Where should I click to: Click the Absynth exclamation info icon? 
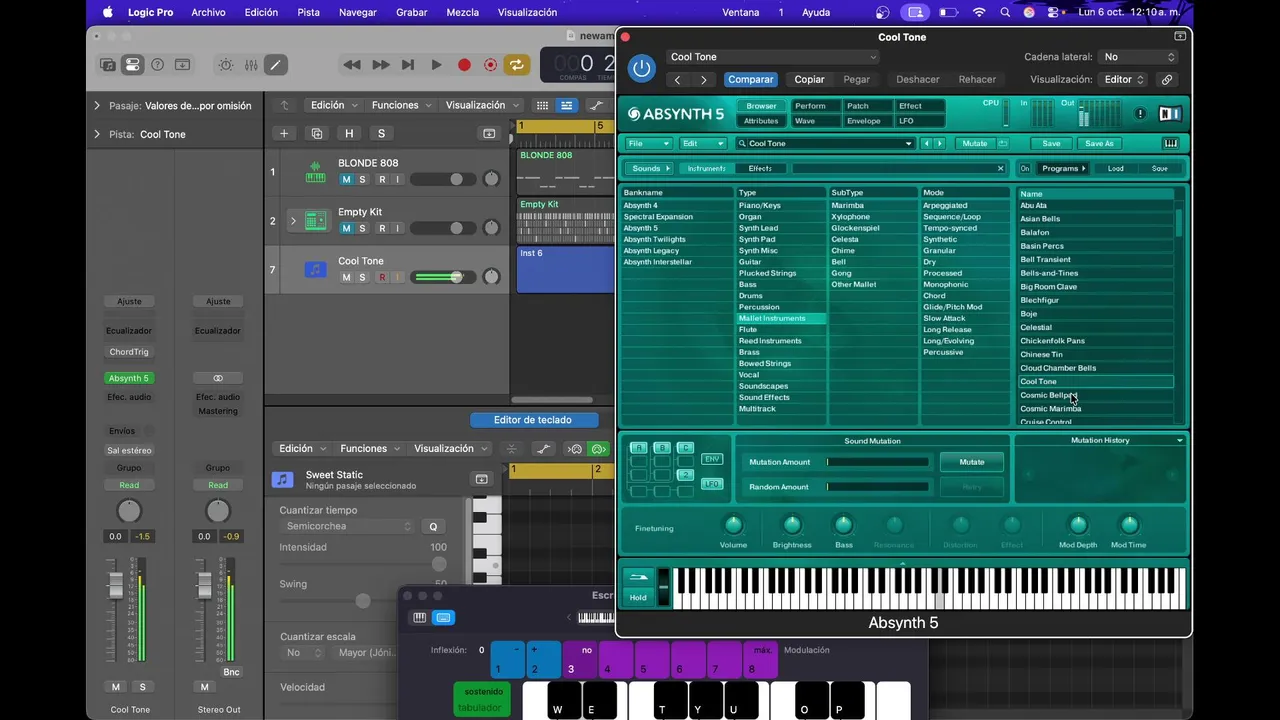click(x=1140, y=113)
